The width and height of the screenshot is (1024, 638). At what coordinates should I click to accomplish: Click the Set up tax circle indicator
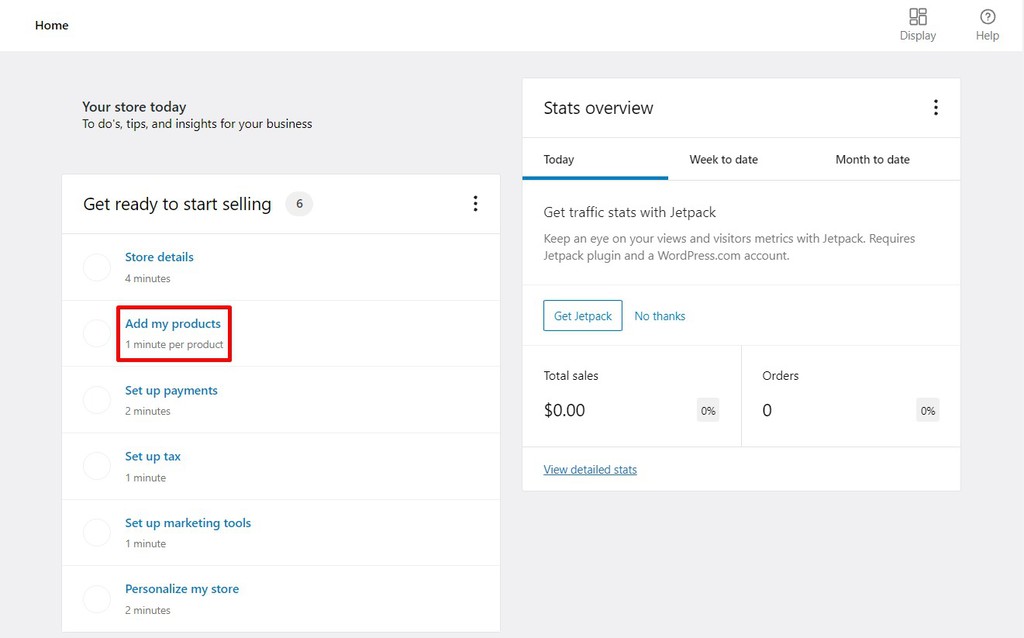97,466
